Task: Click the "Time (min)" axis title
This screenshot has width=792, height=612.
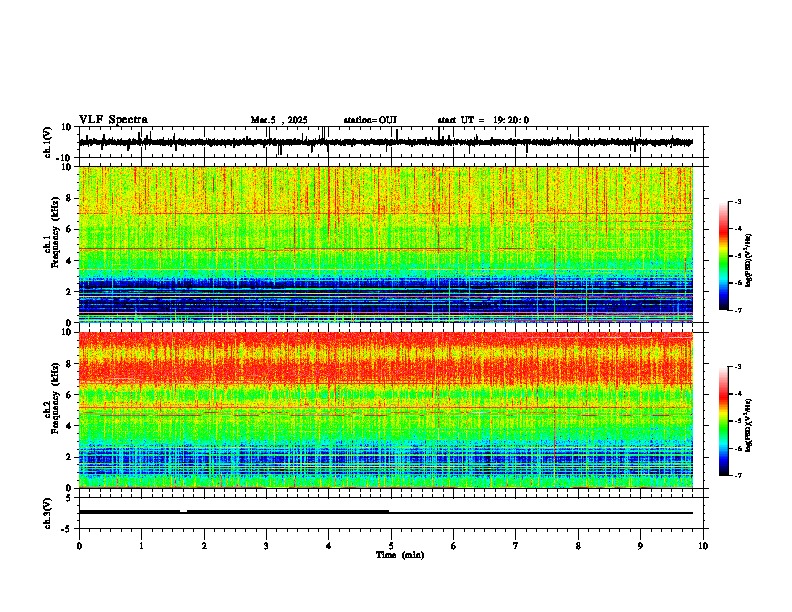Action: pos(400,555)
